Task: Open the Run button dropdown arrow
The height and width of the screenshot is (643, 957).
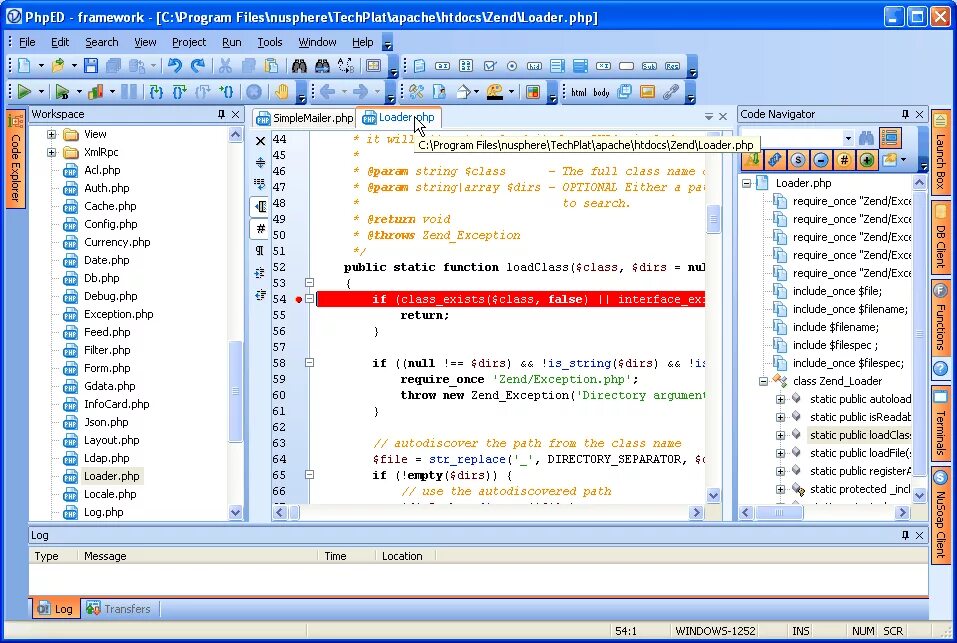Action: pyautogui.click(x=41, y=92)
